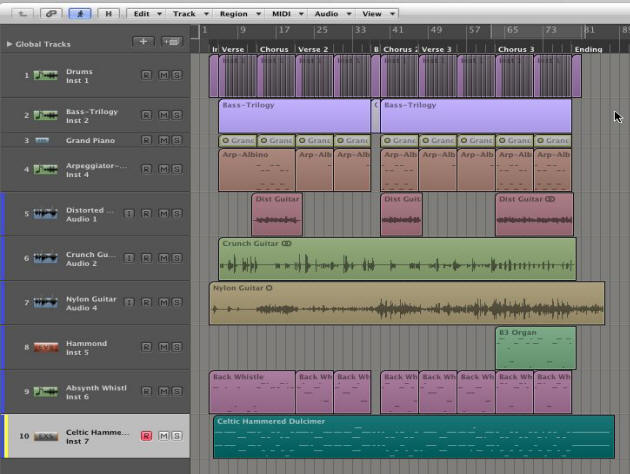Viewport: 630px width, 474px height.
Task: Select the Hammond Inst 5 track name
Action: point(86,348)
